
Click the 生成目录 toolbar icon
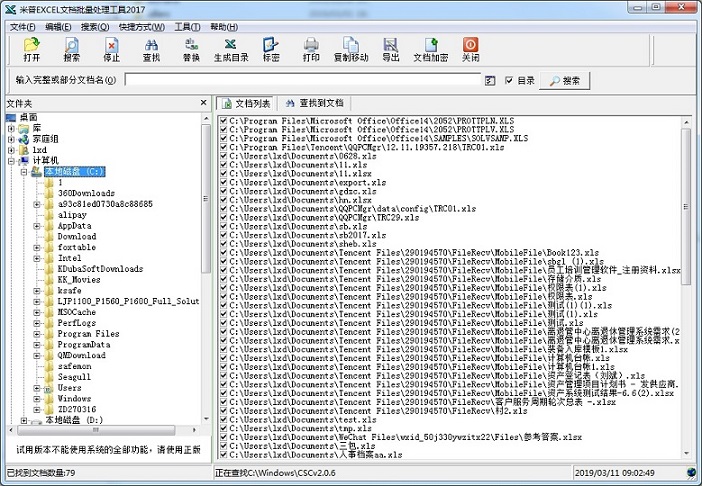231,49
